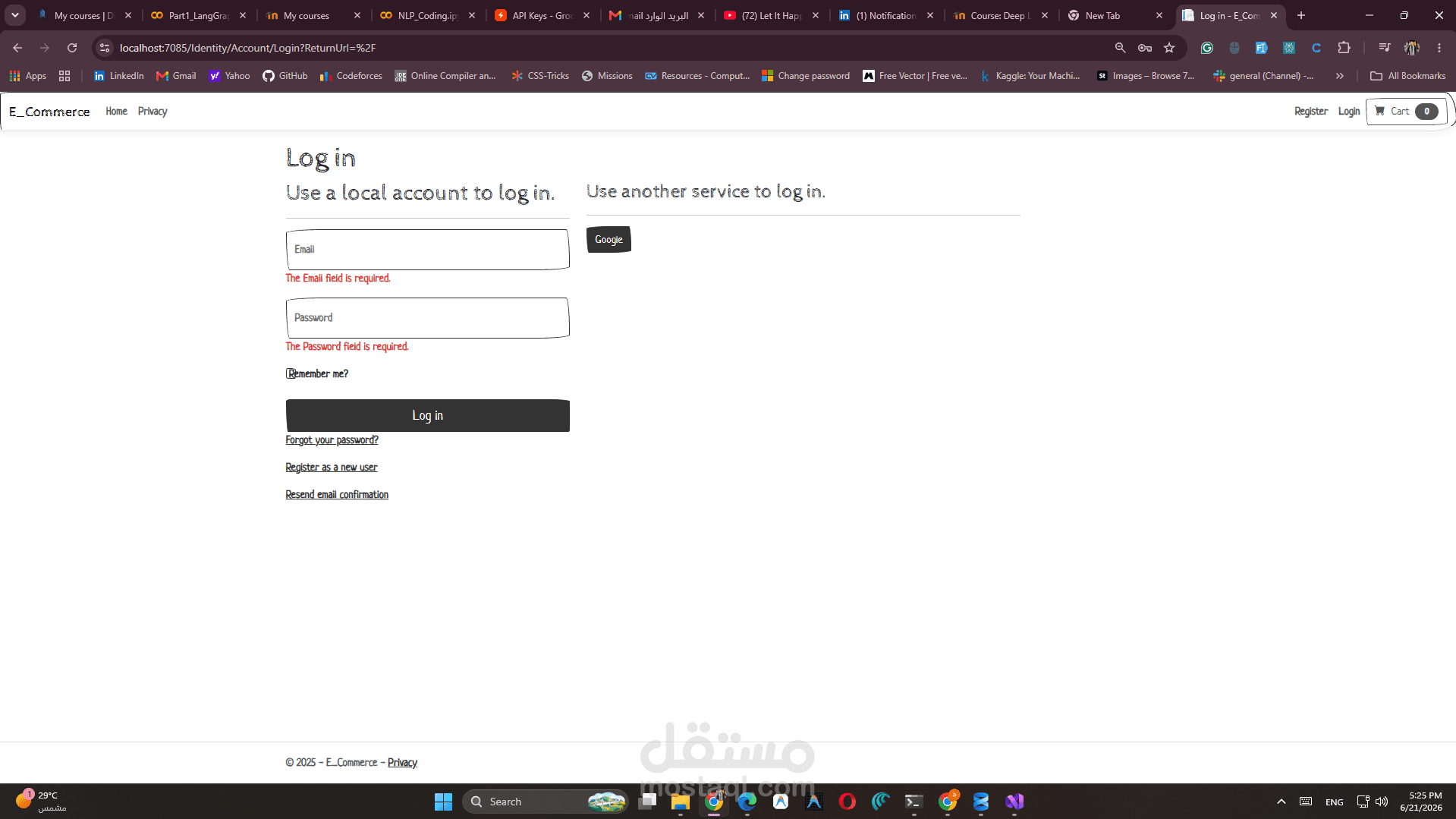Viewport: 1456px width, 819px height.
Task: Open the footer Privacy link
Action: tap(402, 763)
